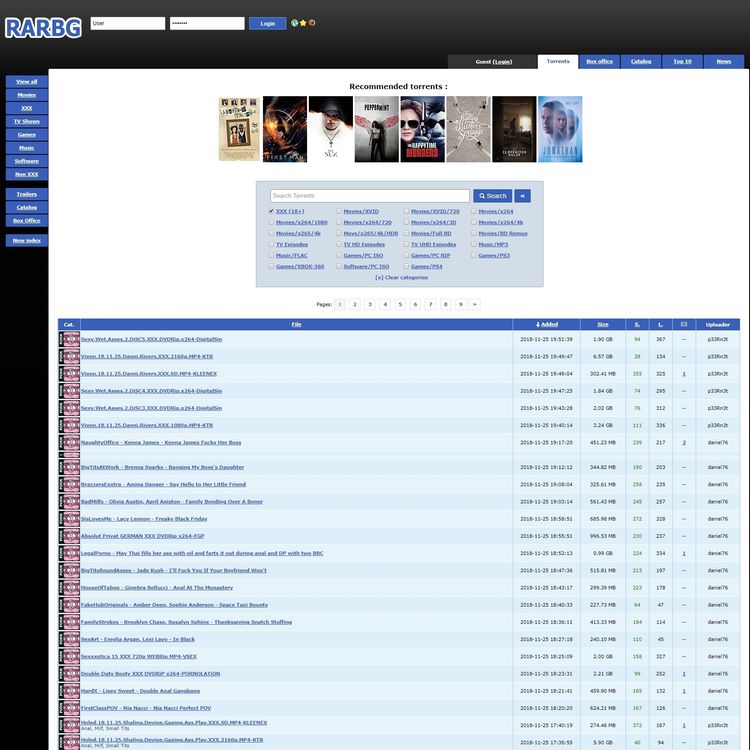Click Guest (Login) link
This screenshot has height=750, width=750.
click(x=494, y=62)
